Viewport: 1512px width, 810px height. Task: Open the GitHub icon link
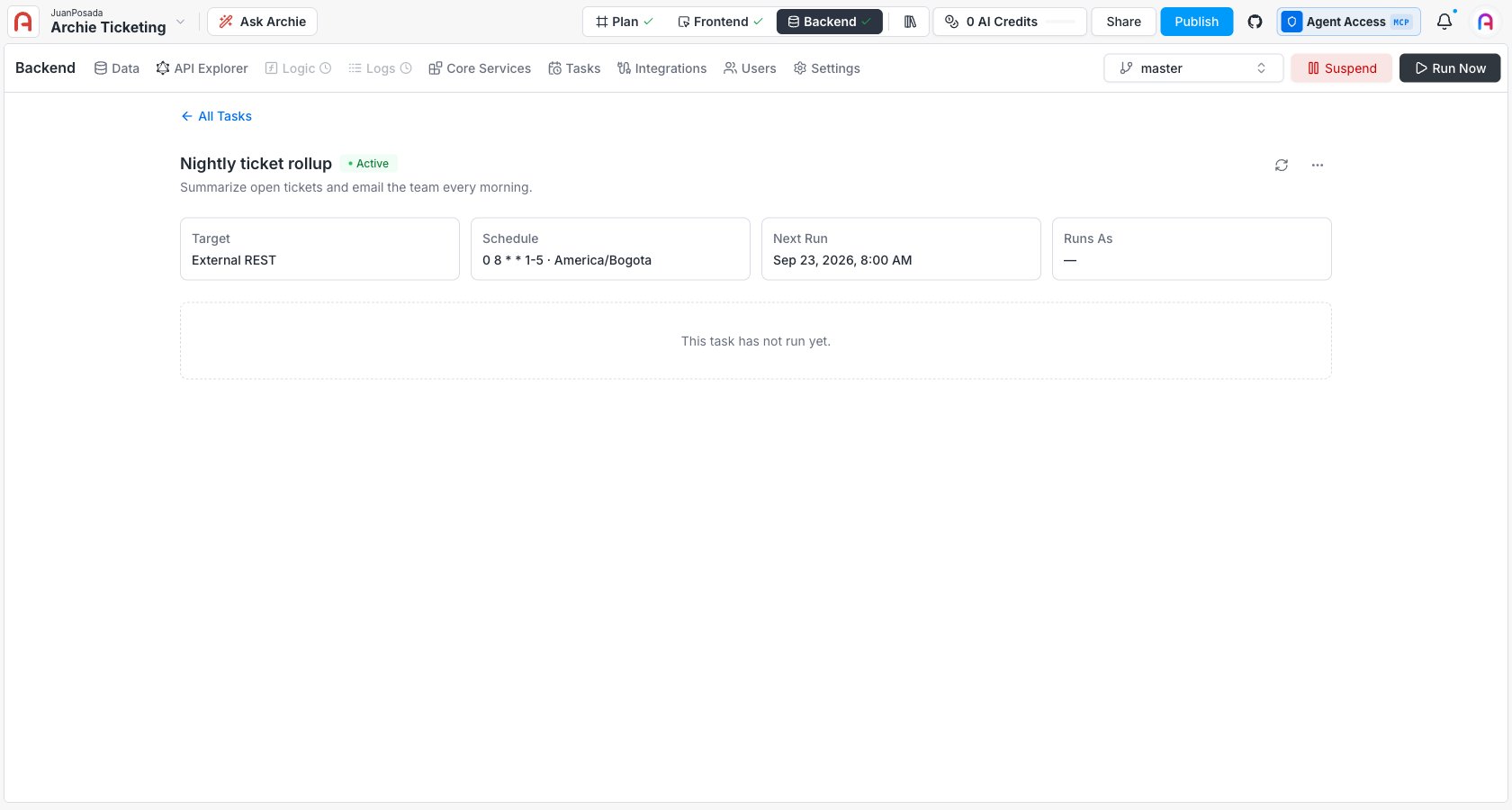[x=1255, y=22]
